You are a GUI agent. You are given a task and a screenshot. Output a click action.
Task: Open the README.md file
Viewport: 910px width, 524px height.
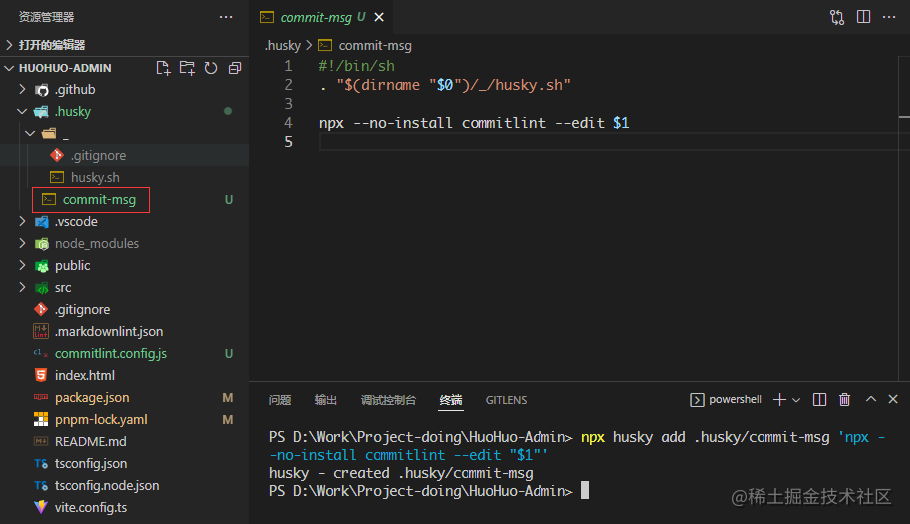click(124, 442)
